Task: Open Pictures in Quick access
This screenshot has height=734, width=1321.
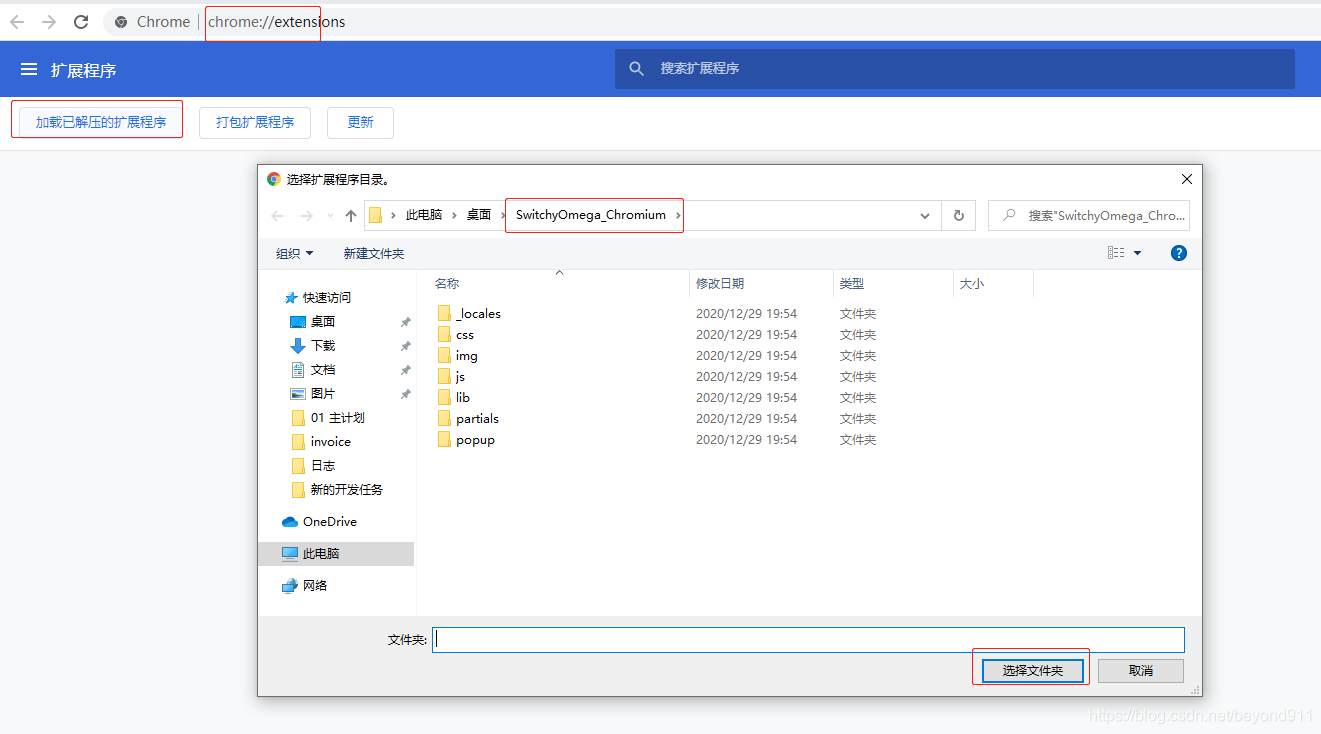Action: click(x=313, y=394)
